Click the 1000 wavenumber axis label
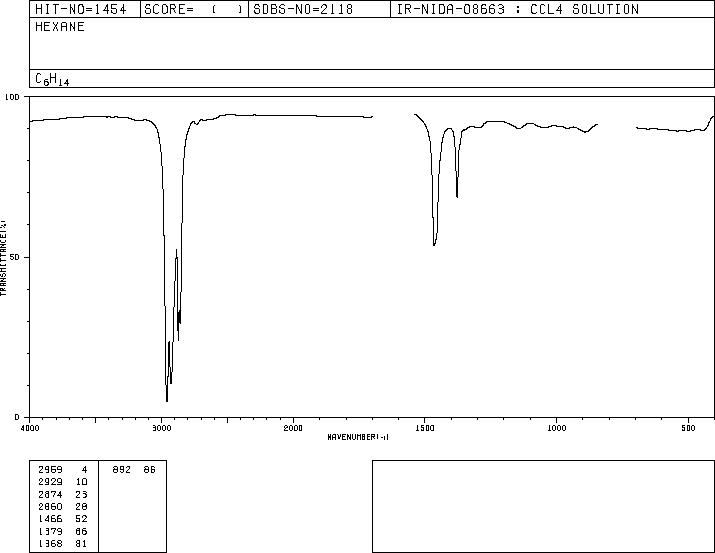Screen dimensions: 715x553 pyautogui.click(x=556, y=428)
